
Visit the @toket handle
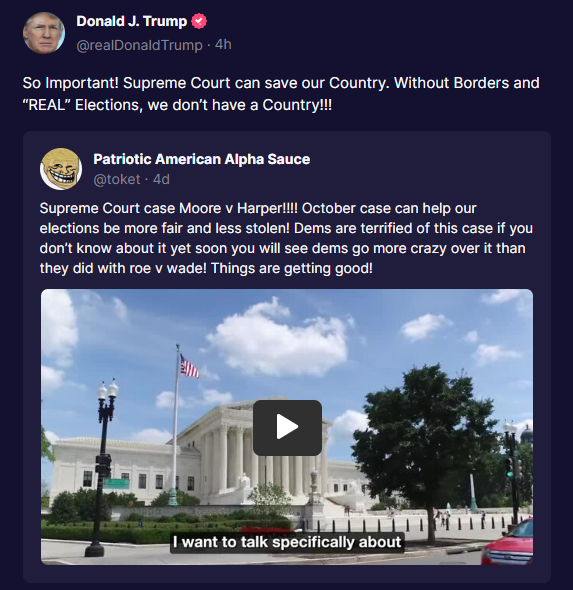[x=117, y=179]
